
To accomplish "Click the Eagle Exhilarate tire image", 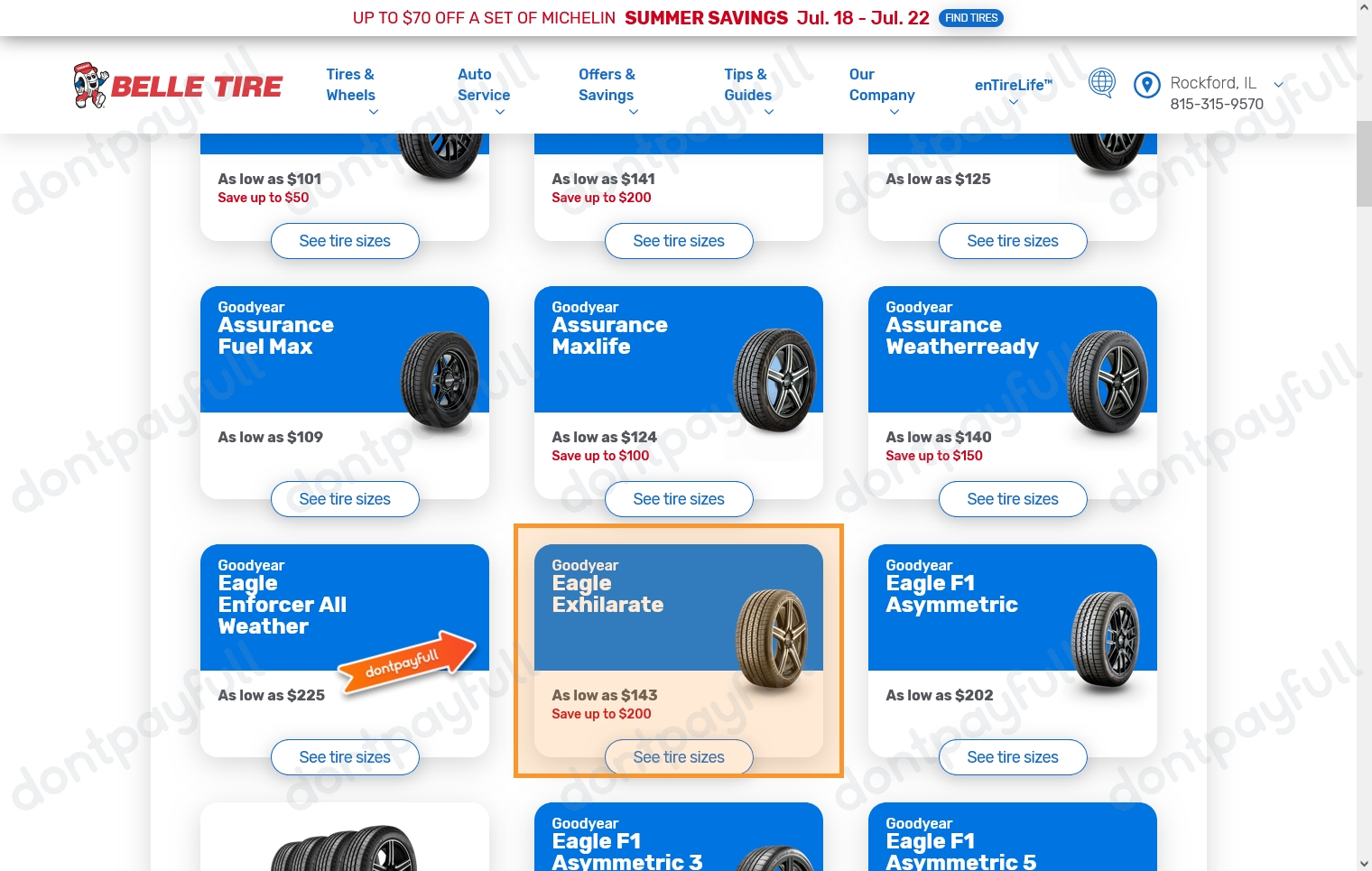I will pyautogui.click(x=772, y=640).
